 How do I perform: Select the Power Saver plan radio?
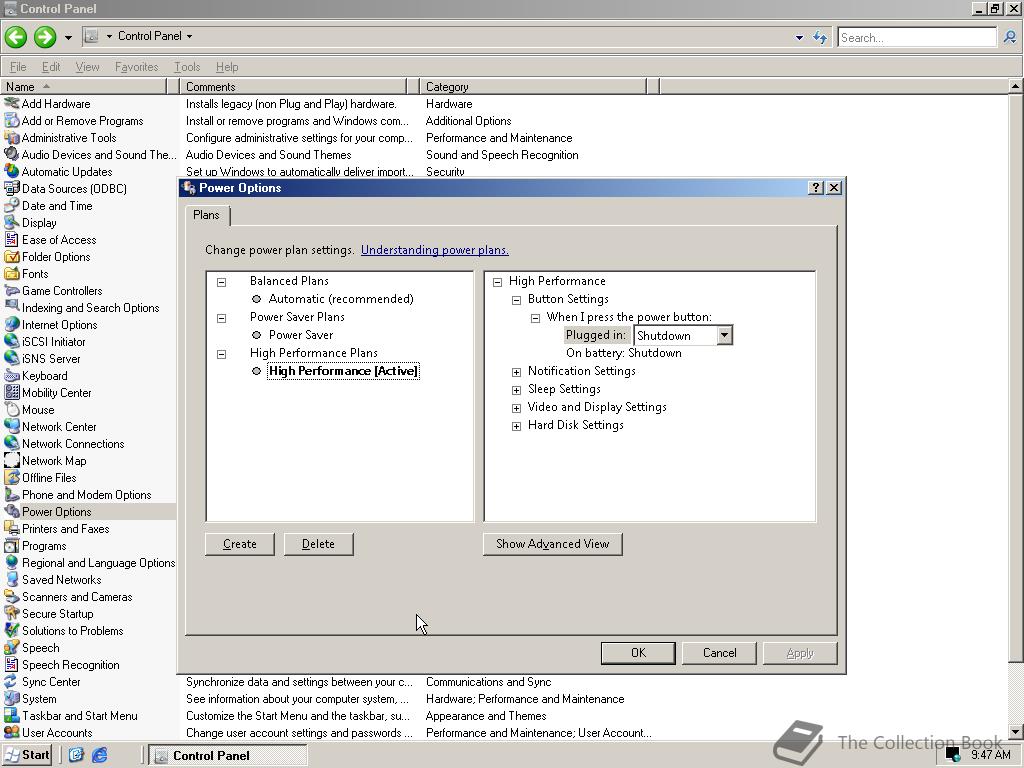tap(257, 335)
